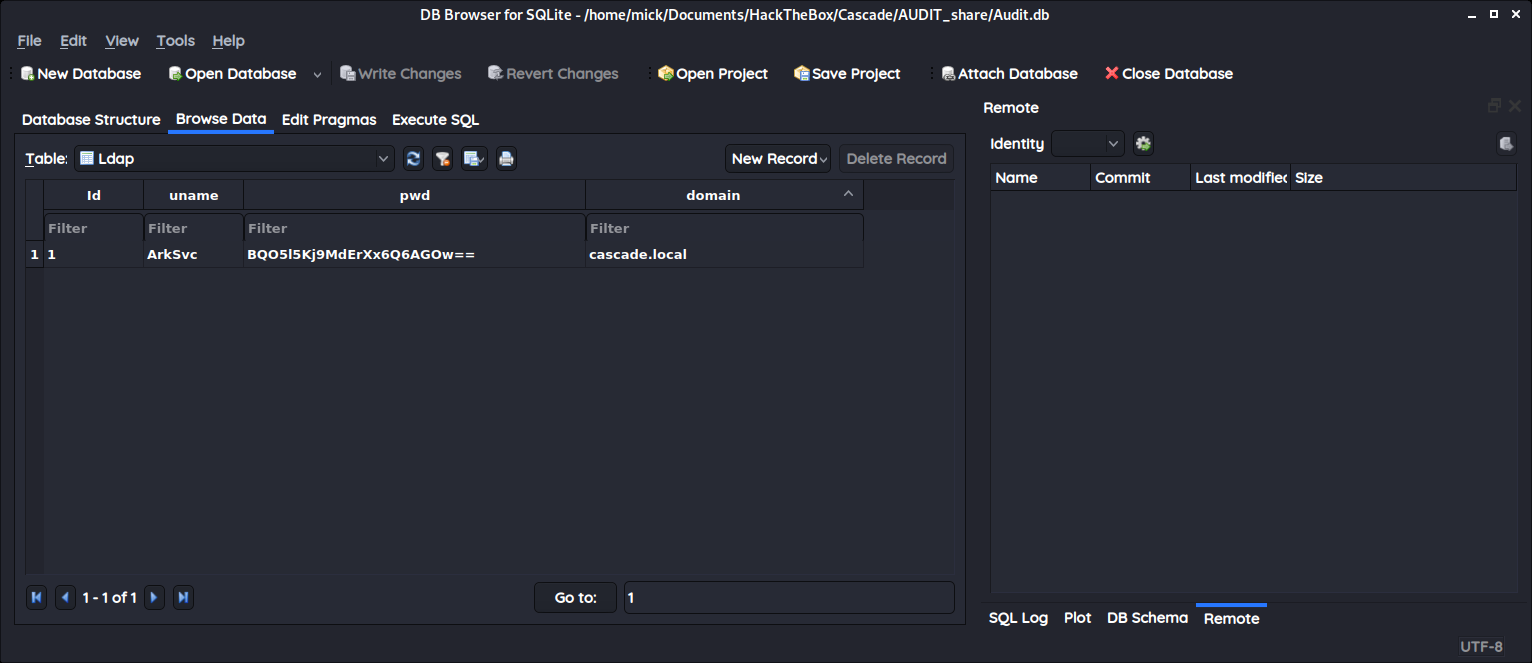
Task: Click the clone database icon in Remote panel
Action: 1506,143
